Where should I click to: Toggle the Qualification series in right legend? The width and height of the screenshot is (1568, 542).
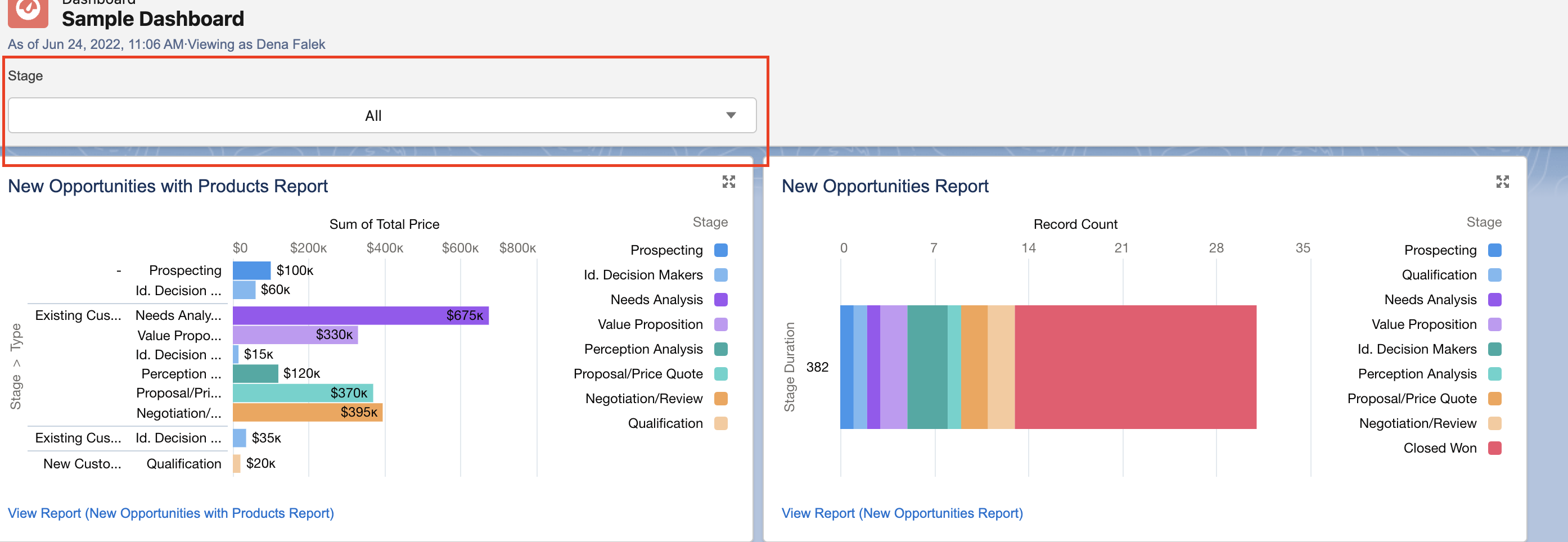pos(1495,274)
